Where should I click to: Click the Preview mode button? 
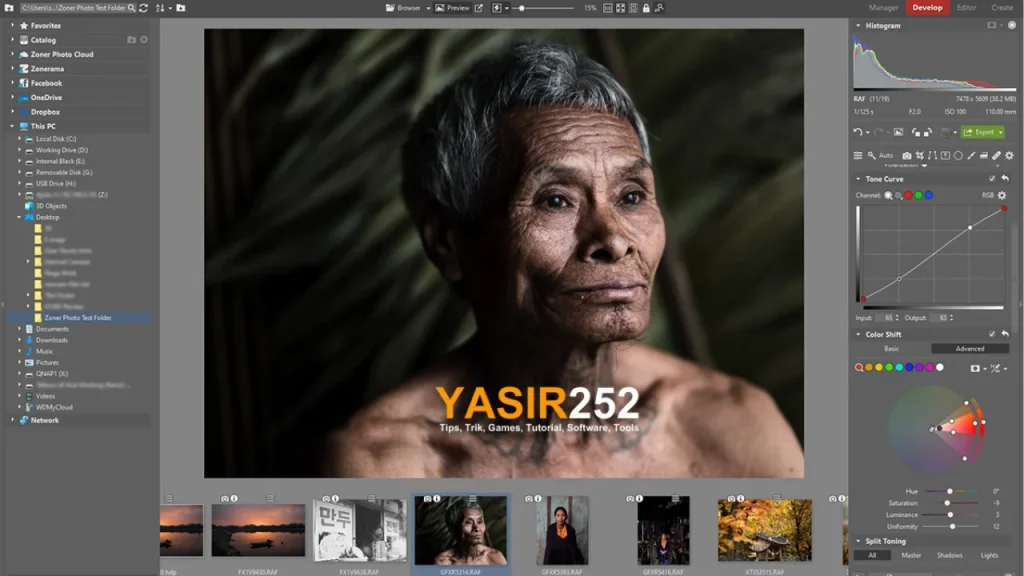pyautogui.click(x=452, y=8)
